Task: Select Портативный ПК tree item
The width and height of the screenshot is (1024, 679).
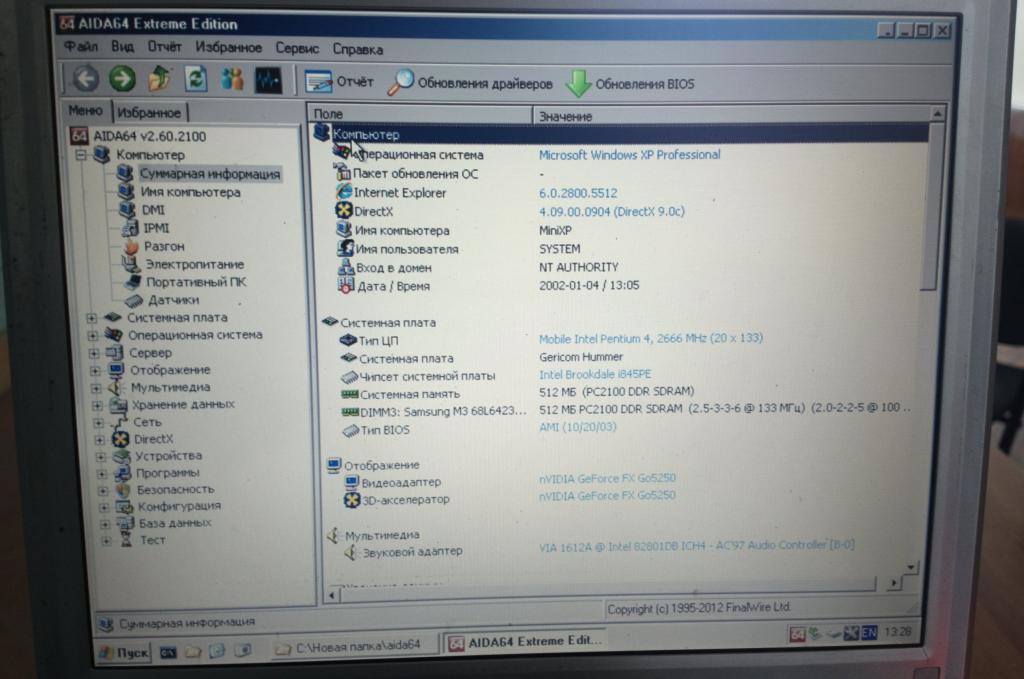Action: pos(196,281)
